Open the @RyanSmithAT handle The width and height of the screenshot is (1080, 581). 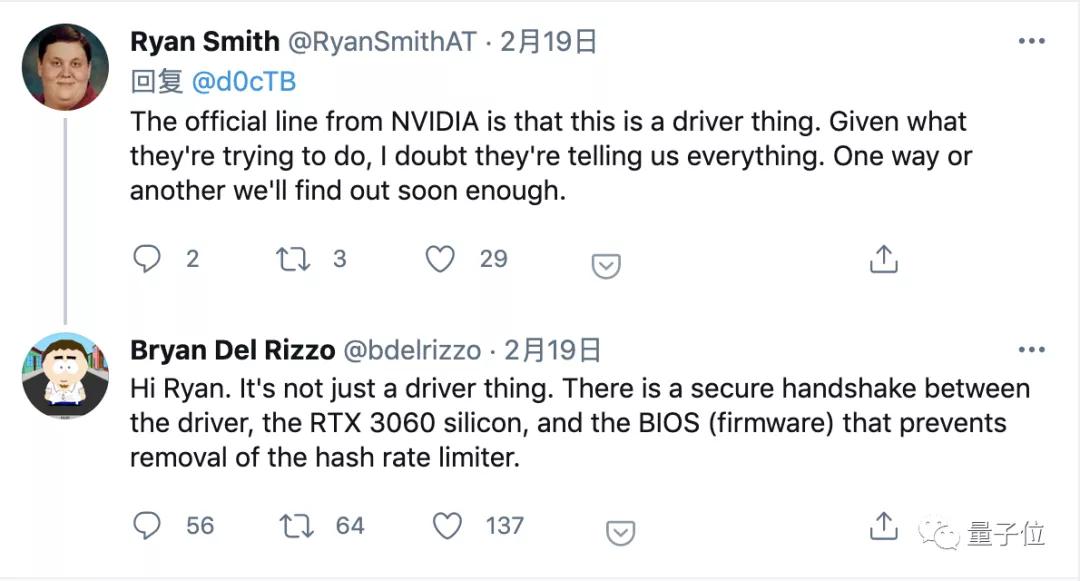coord(380,41)
